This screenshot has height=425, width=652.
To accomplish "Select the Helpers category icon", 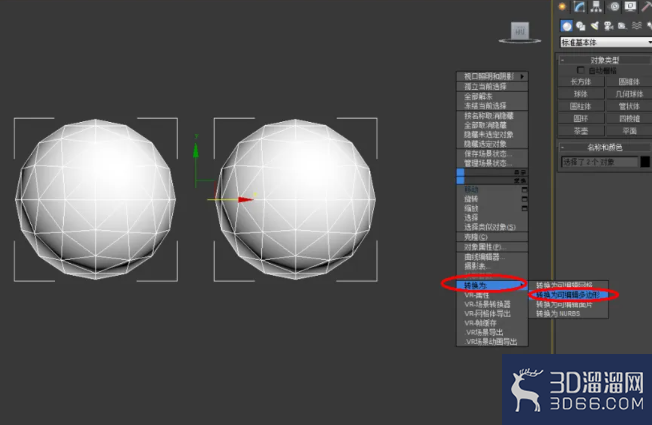I will coord(622,26).
